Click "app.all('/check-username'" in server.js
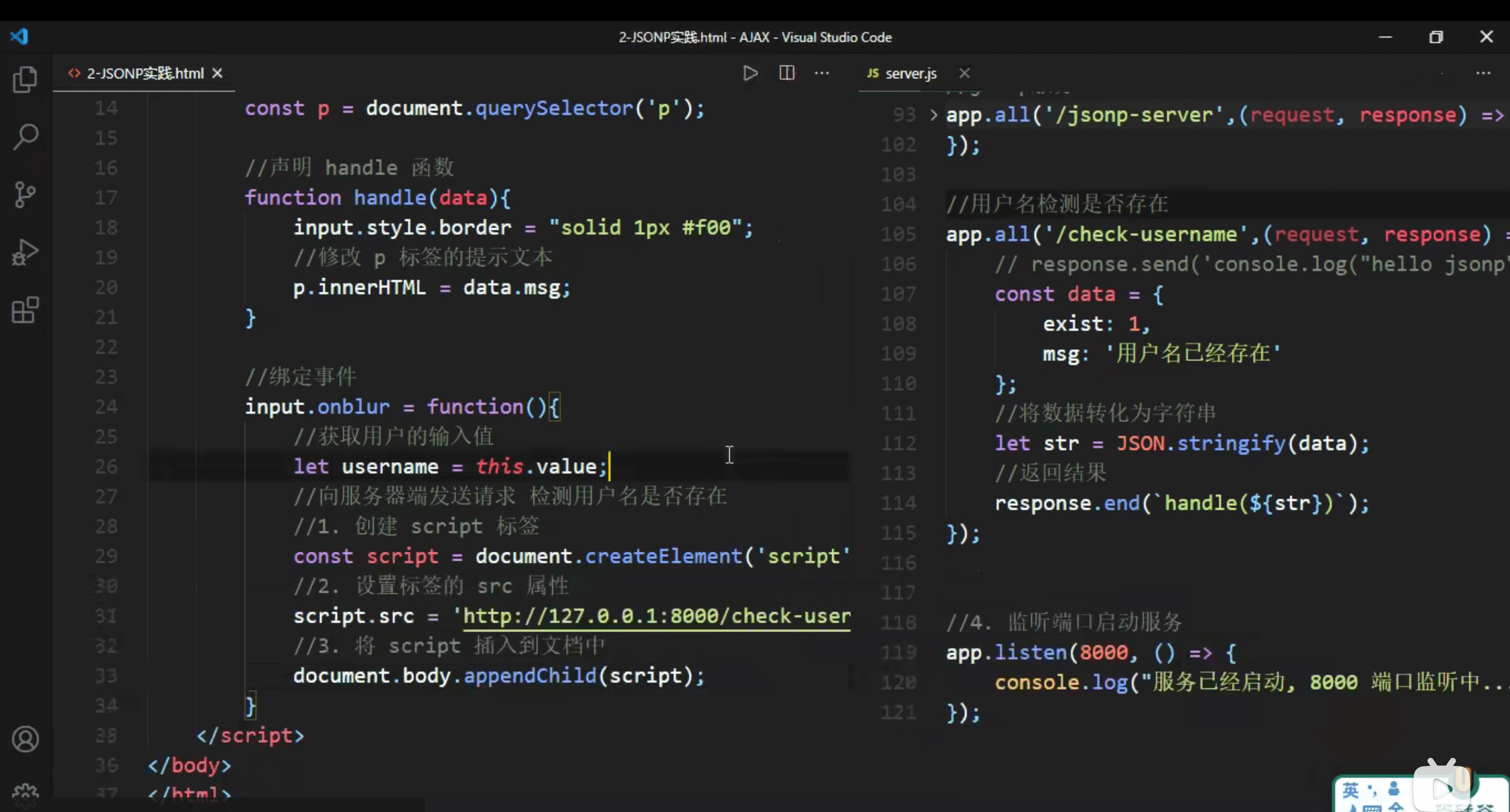The image size is (1510, 812). pyautogui.click(x=1097, y=234)
